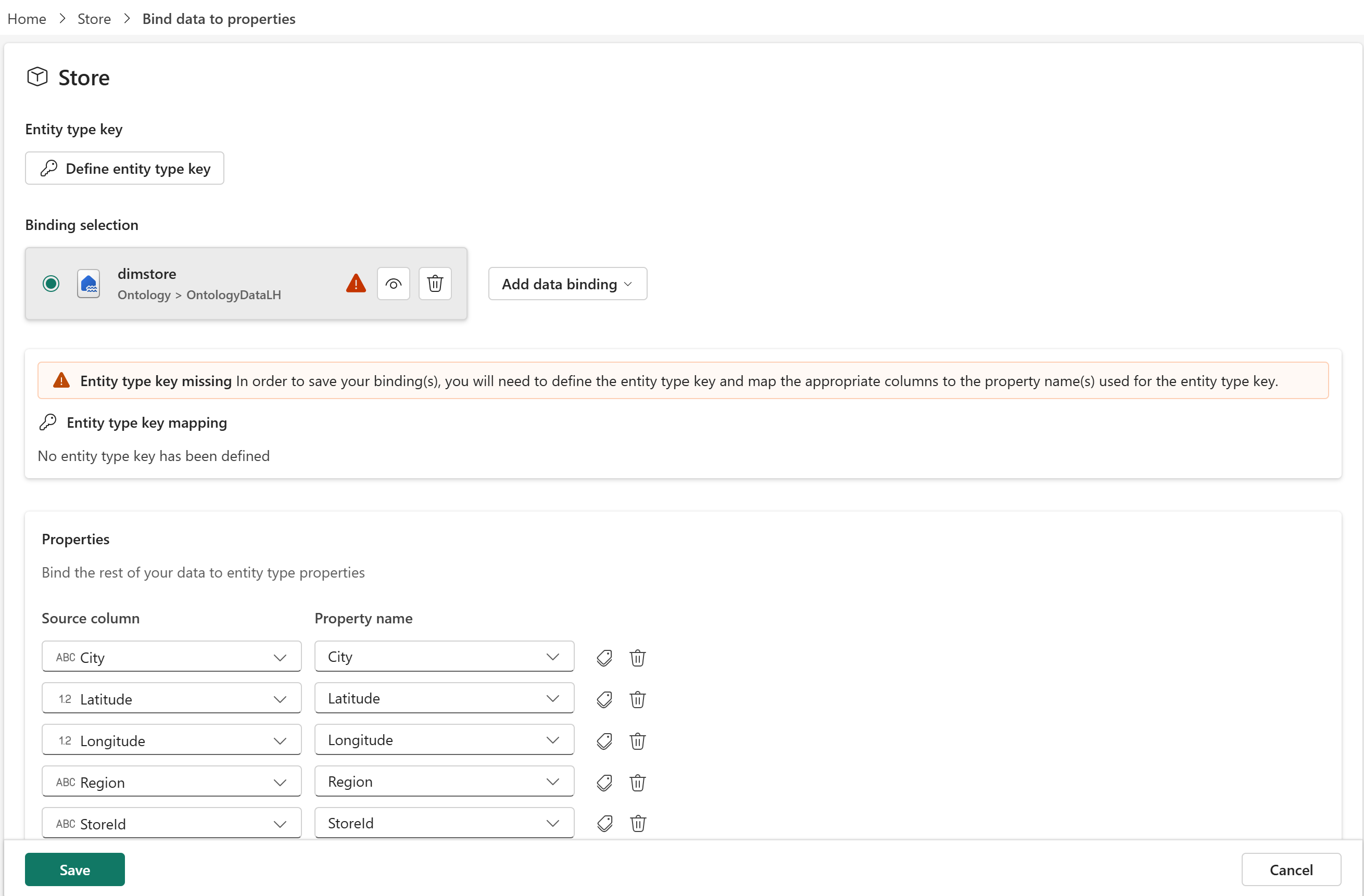Open the Region source column dropdown
The height and width of the screenshot is (896, 1364).
click(x=171, y=782)
